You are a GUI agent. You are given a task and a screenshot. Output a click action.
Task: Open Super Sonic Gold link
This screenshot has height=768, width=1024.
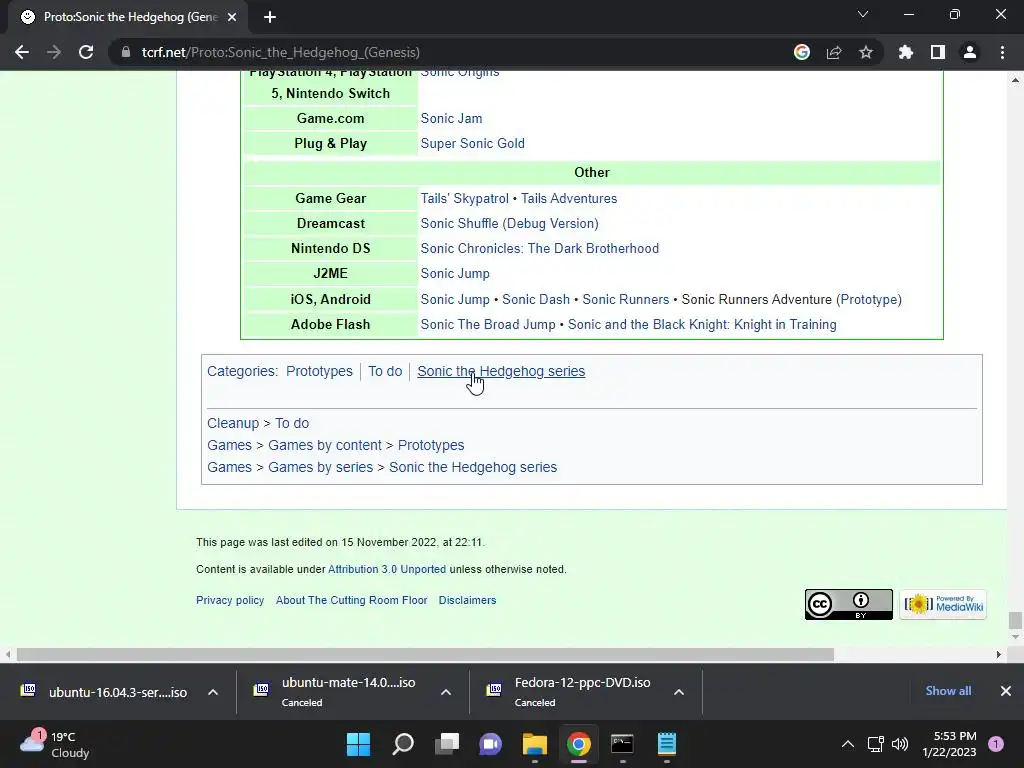[472, 143]
